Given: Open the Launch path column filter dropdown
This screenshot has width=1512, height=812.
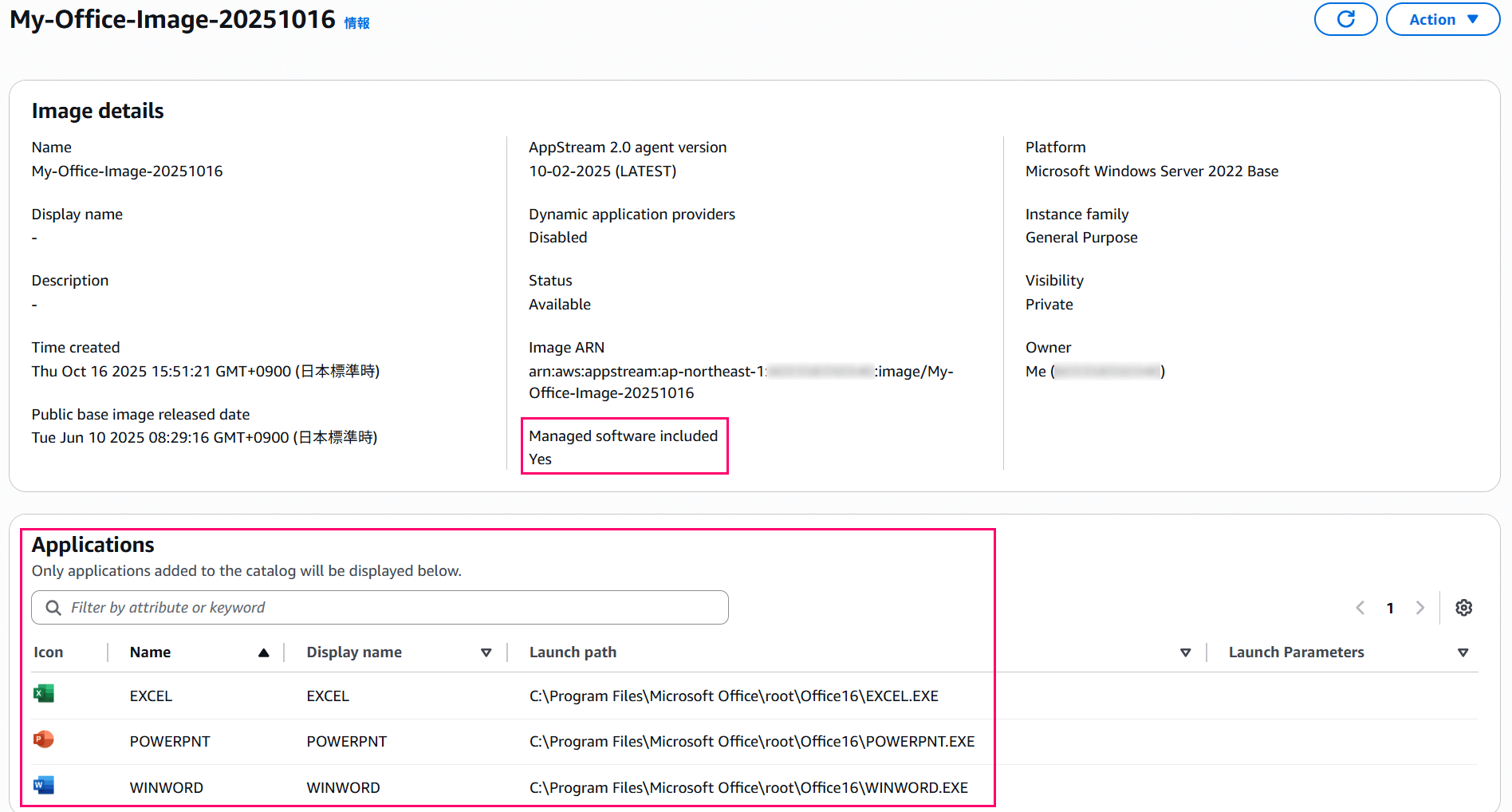Looking at the screenshot, I should tap(1186, 652).
